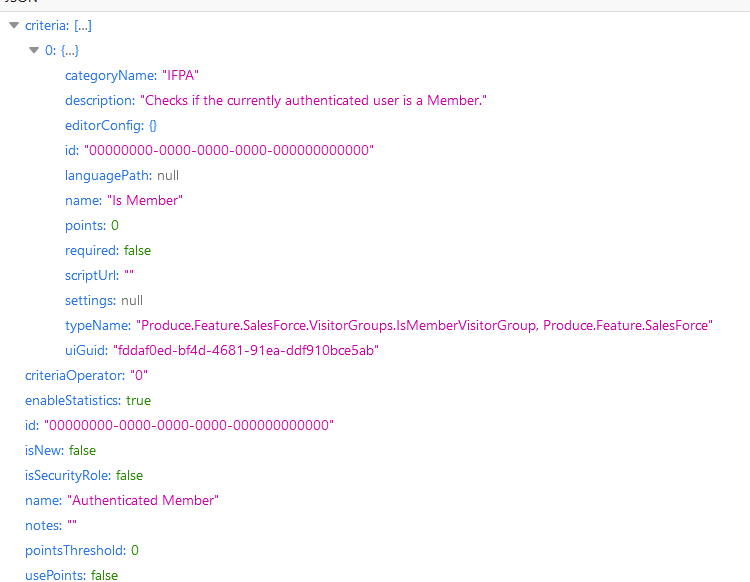Click the typeName string value
Screen dimensions: 750x582
pos(424,325)
